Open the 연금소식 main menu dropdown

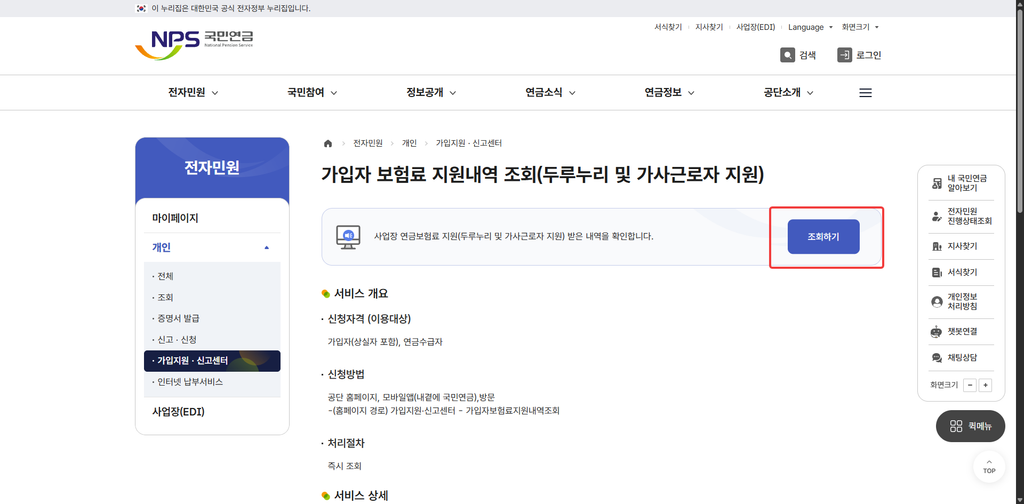551,93
